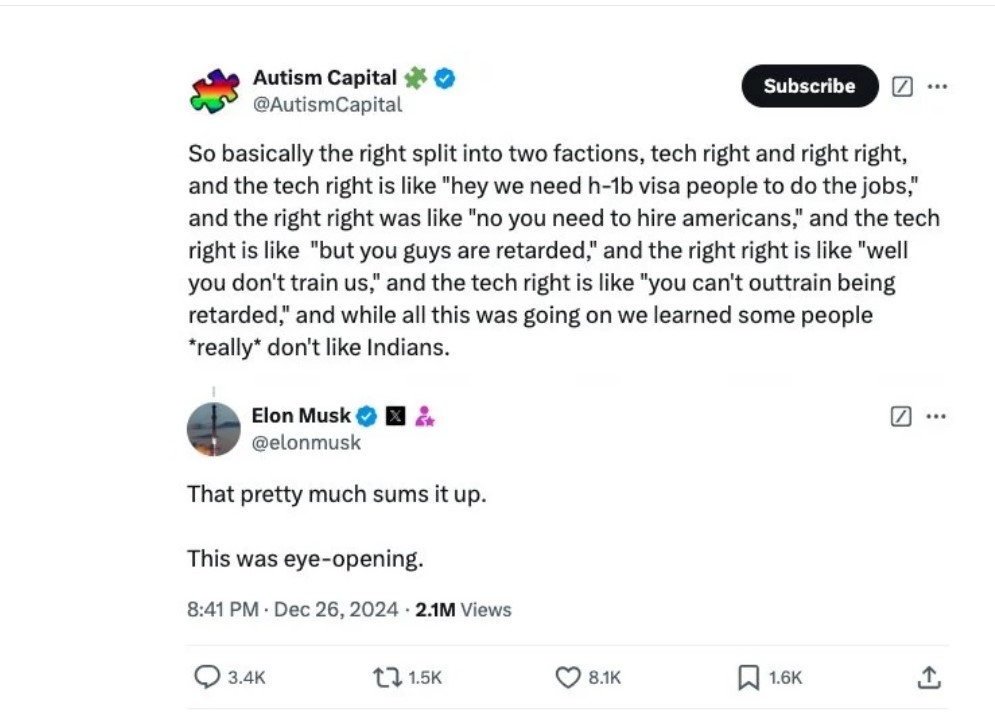Click the @AutismCapital handle
This screenshot has height=716, width=995.
coord(327,104)
